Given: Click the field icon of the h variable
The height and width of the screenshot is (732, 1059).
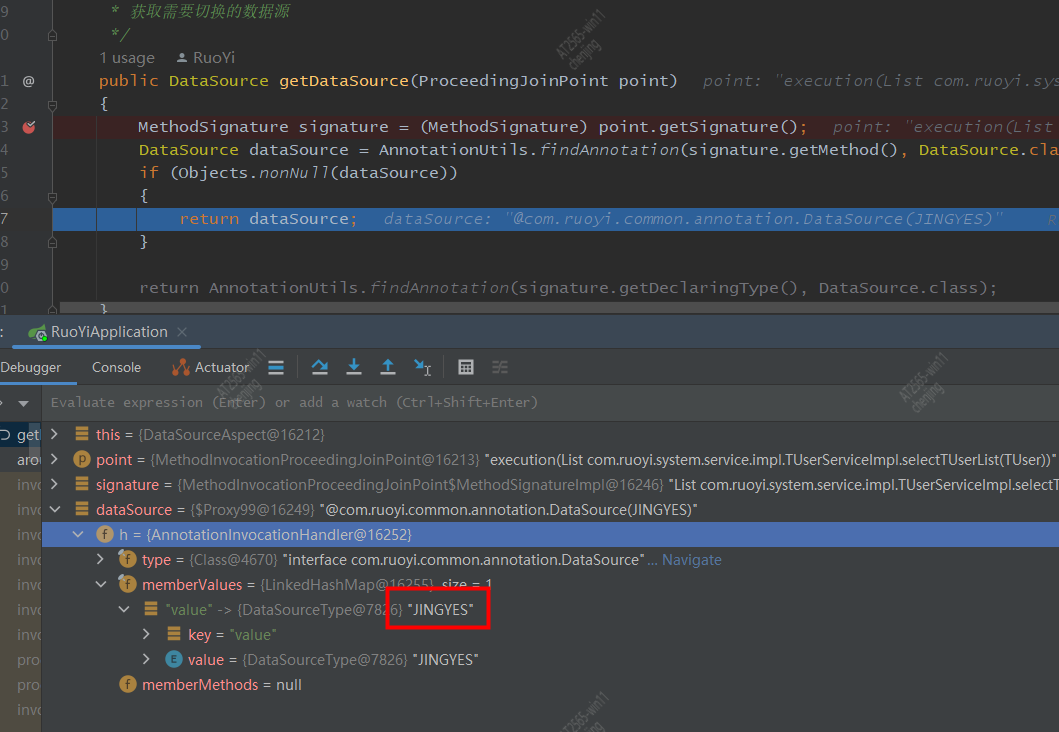Looking at the screenshot, I should pos(105,534).
